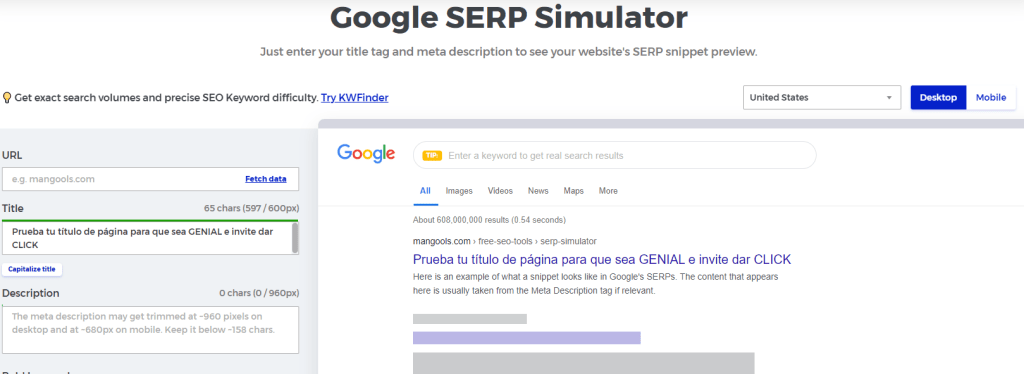Click into the Description text area
The height and width of the screenshot is (374, 1024).
(150, 330)
